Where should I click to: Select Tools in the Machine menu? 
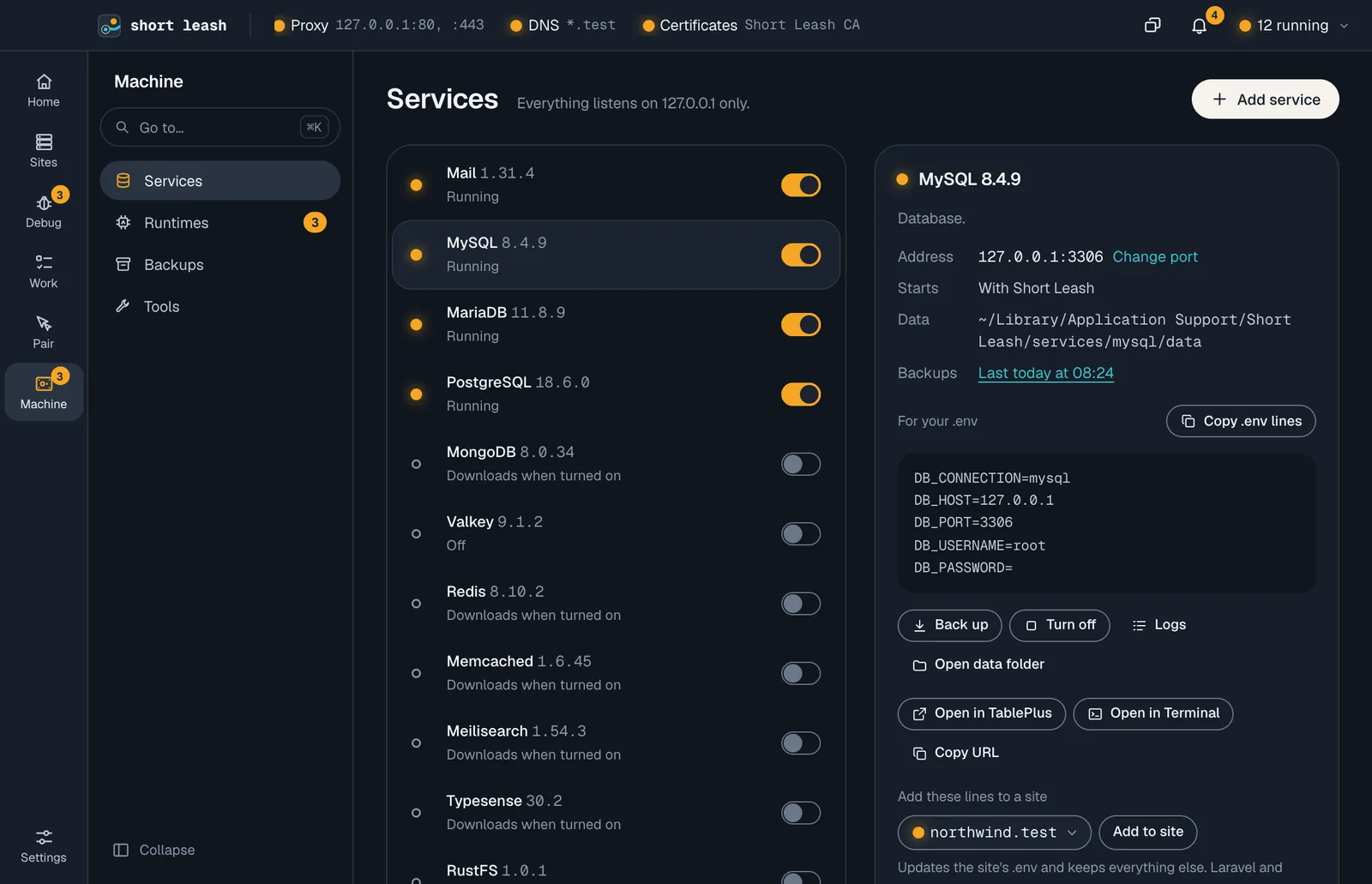[220, 307]
